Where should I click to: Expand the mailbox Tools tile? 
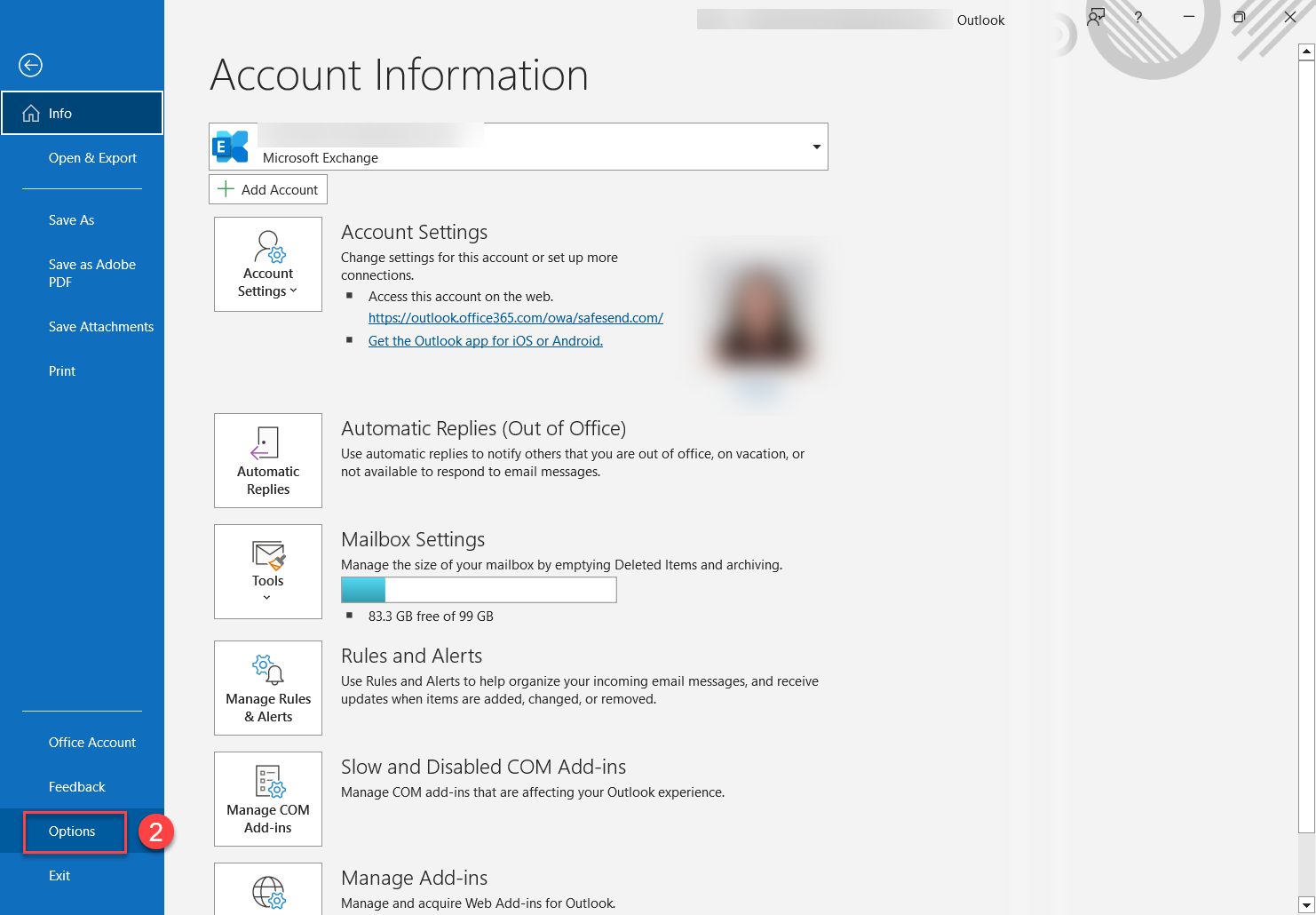click(x=268, y=571)
